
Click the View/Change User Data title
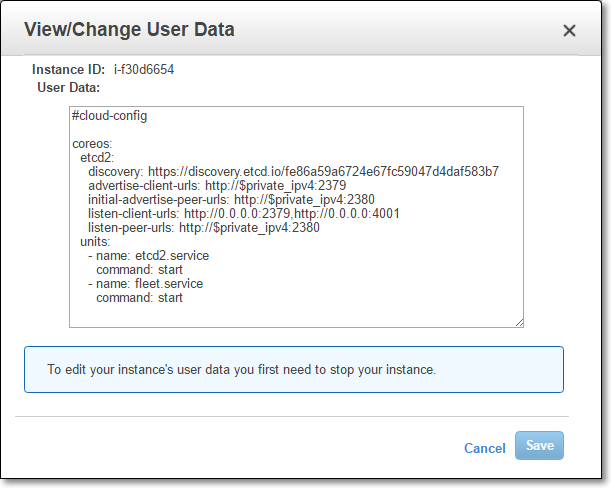[x=129, y=30]
